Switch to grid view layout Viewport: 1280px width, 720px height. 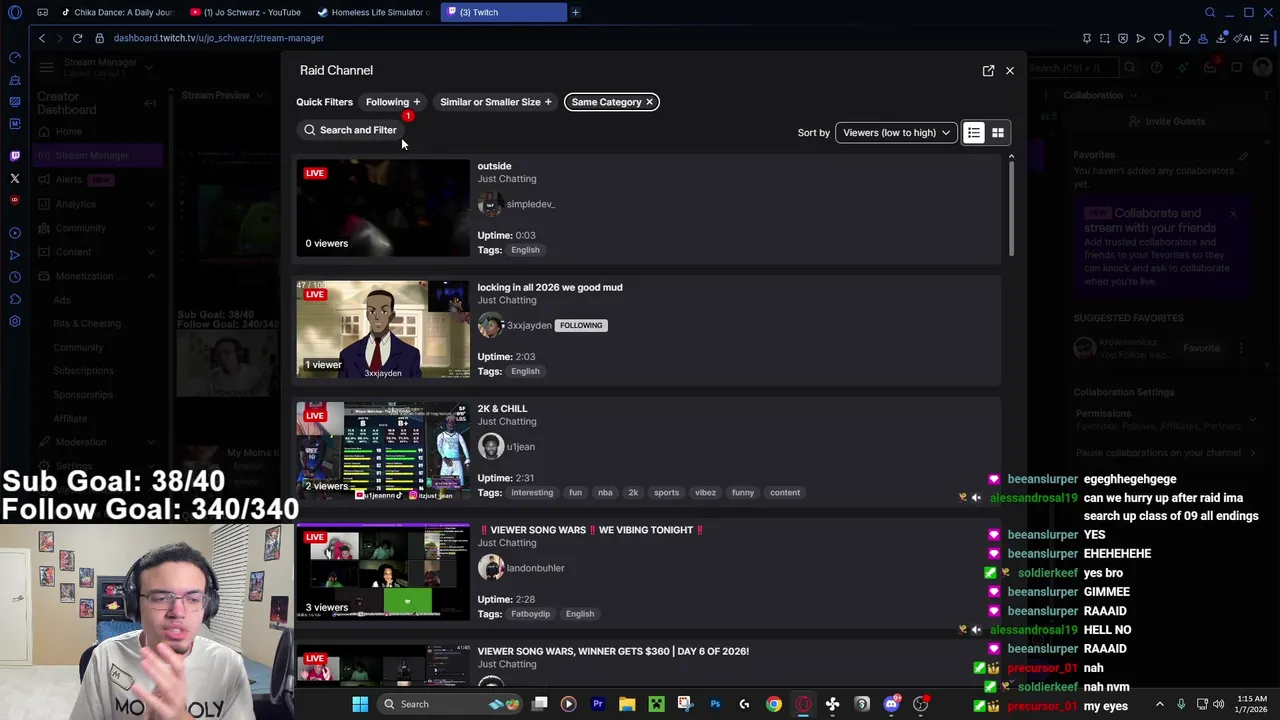coord(997,133)
